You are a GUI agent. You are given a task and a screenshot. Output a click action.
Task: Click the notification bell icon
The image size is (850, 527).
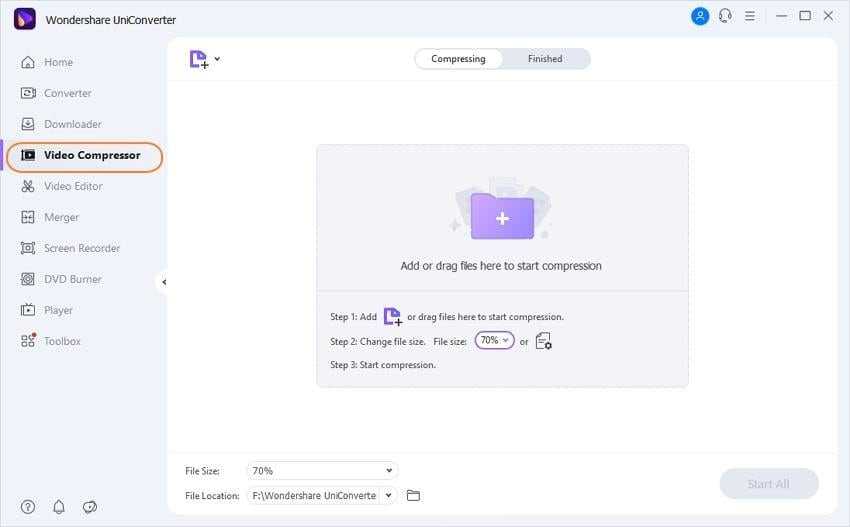point(59,507)
